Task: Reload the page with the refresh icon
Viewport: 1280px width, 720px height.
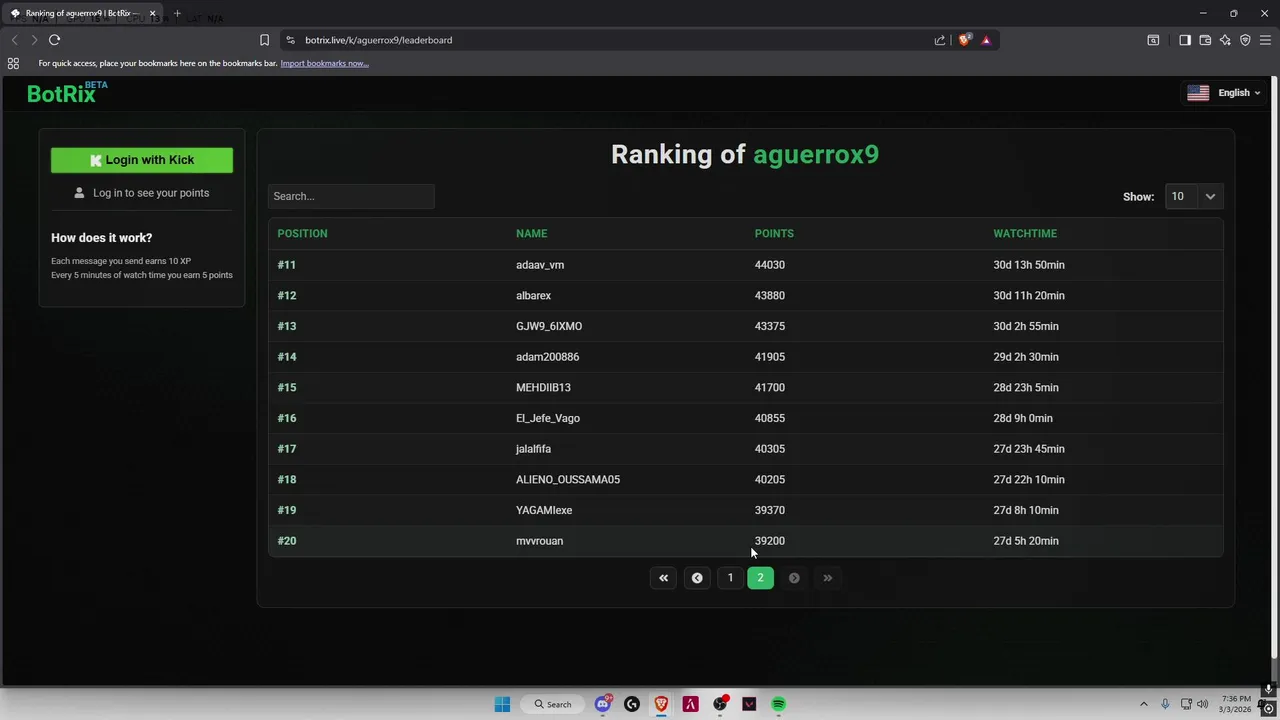Action: point(54,40)
